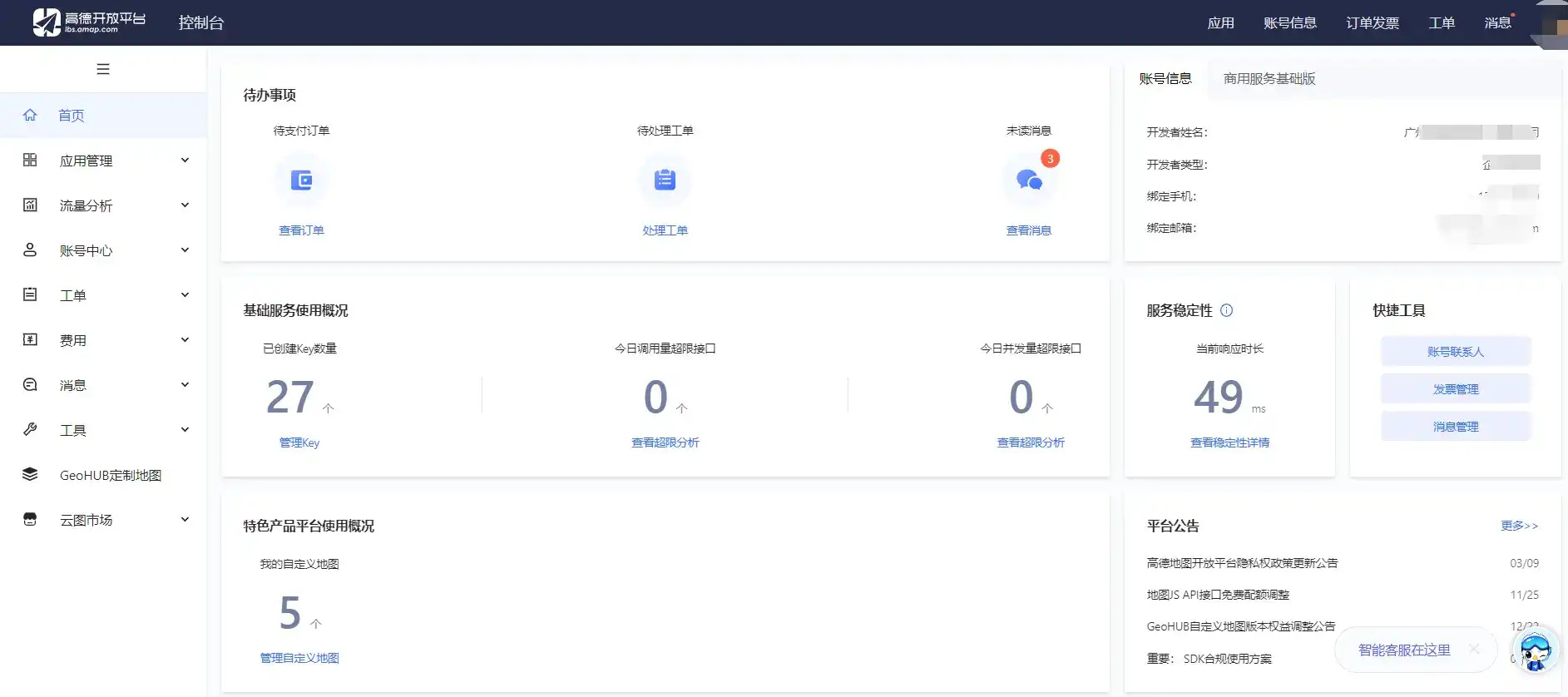
Task: Open 管理自定义地图 link
Action: click(299, 658)
